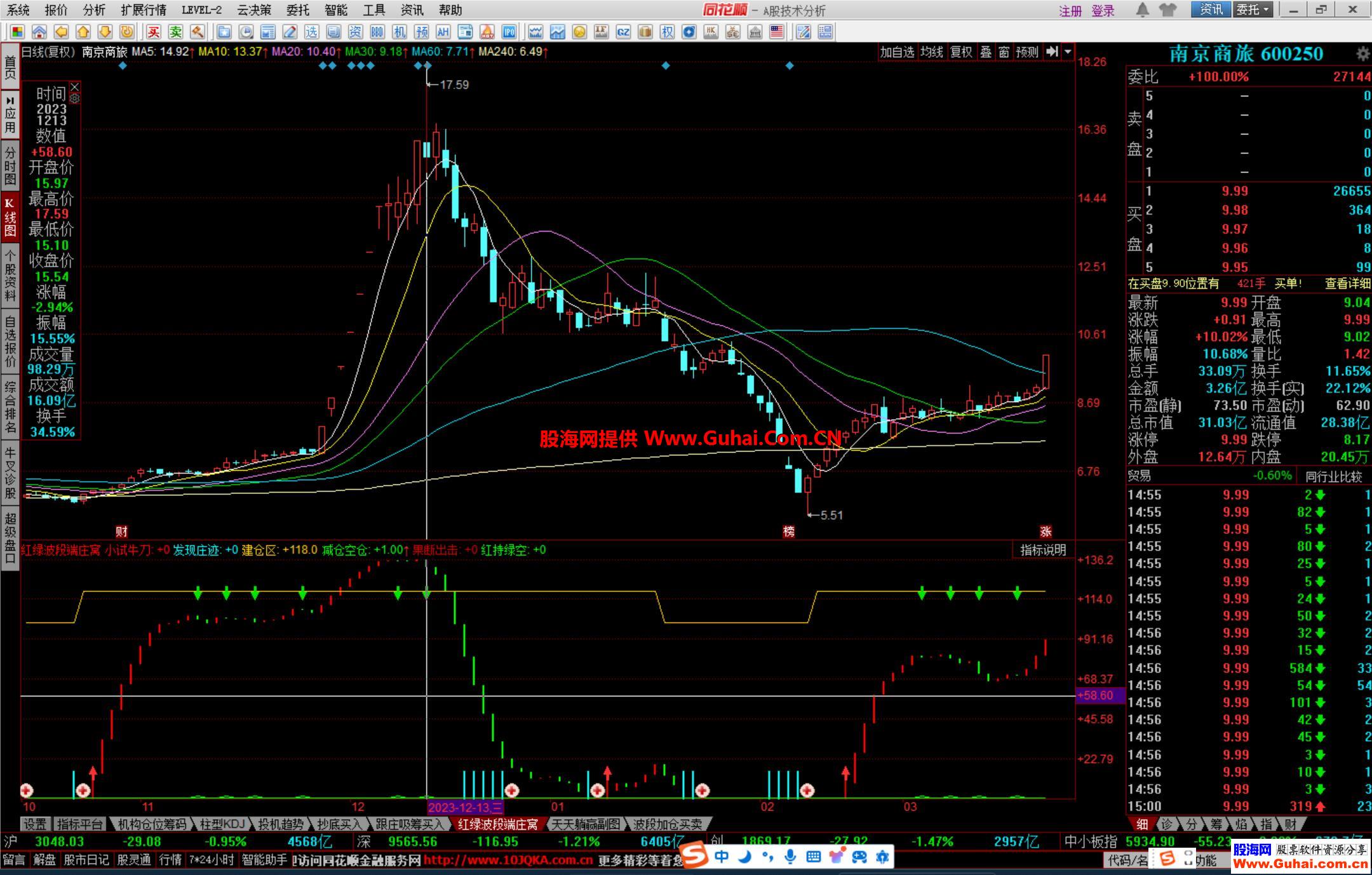Click the 加自选 add-to-watchlist button
Image resolution: width=1372 pixels, height=875 pixels.
point(897,52)
